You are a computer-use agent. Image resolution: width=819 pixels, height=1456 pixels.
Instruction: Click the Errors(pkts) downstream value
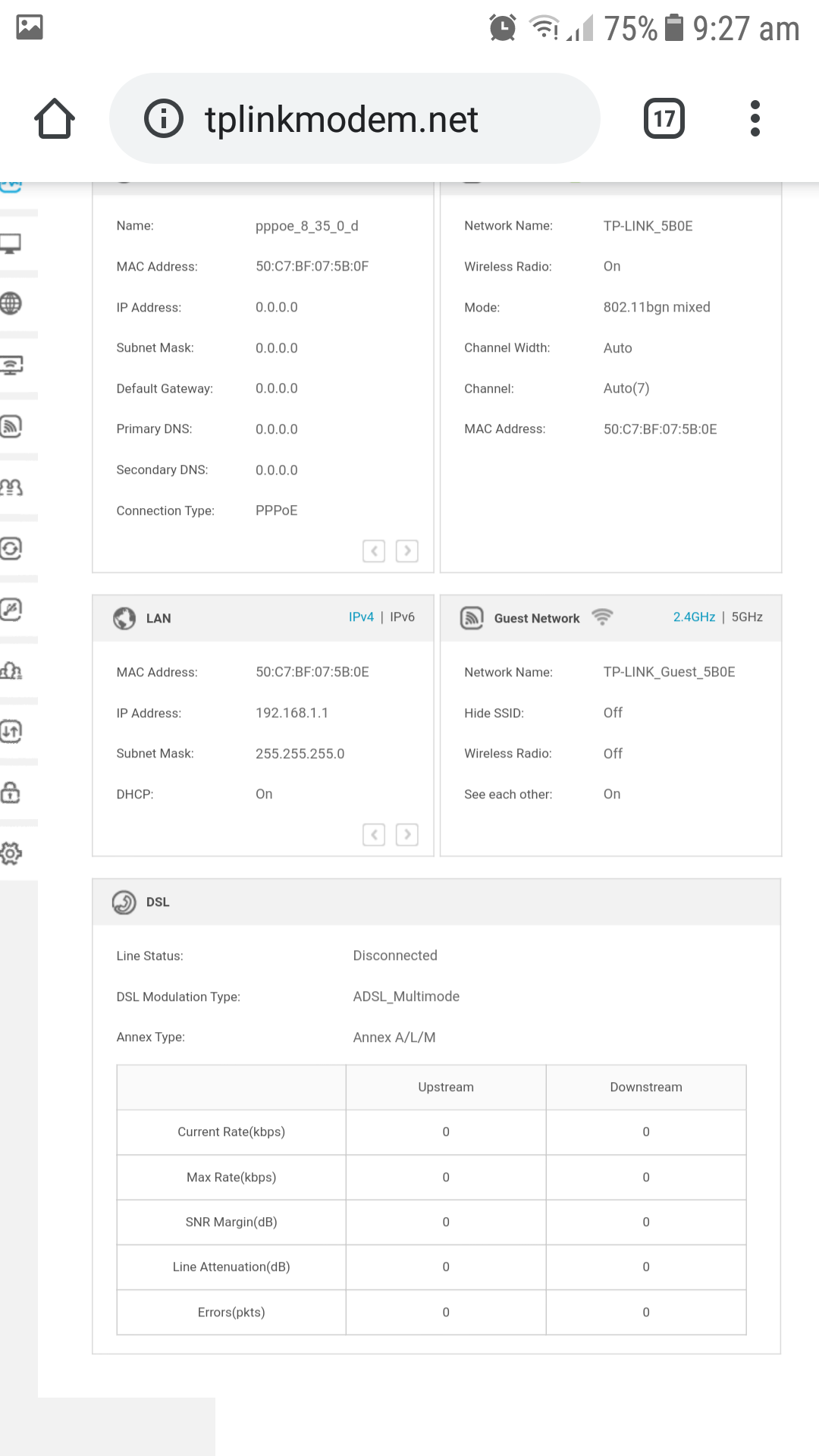[x=646, y=1313]
